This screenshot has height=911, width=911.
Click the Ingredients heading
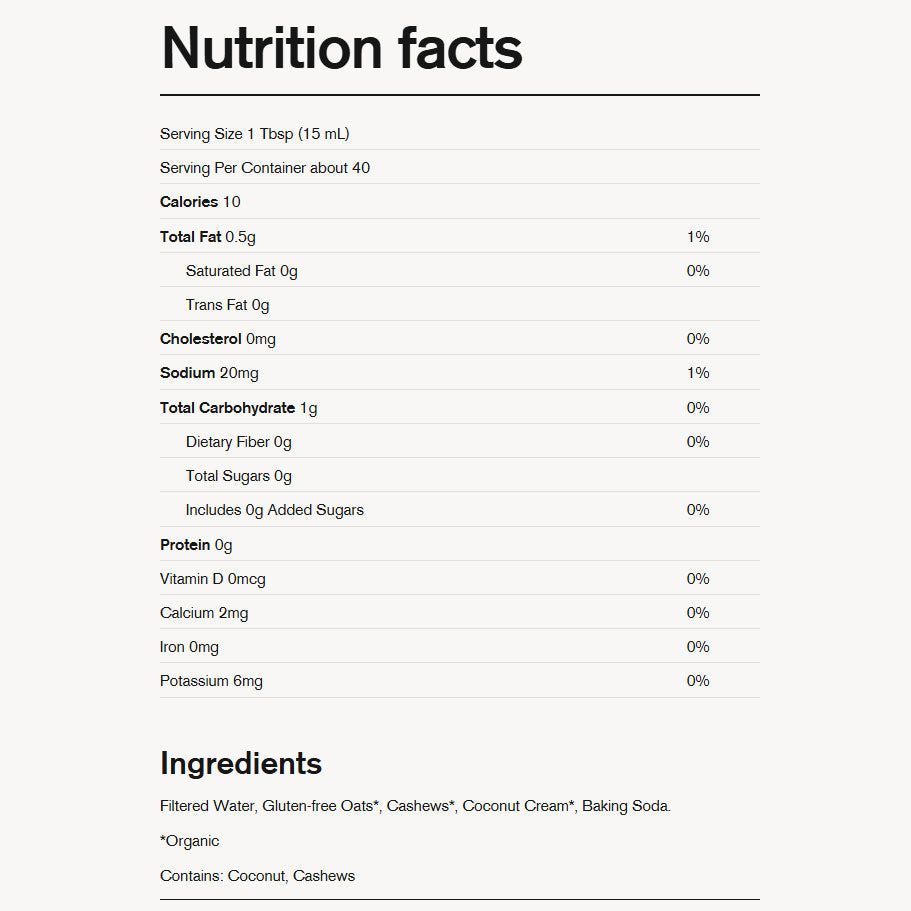click(241, 763)
